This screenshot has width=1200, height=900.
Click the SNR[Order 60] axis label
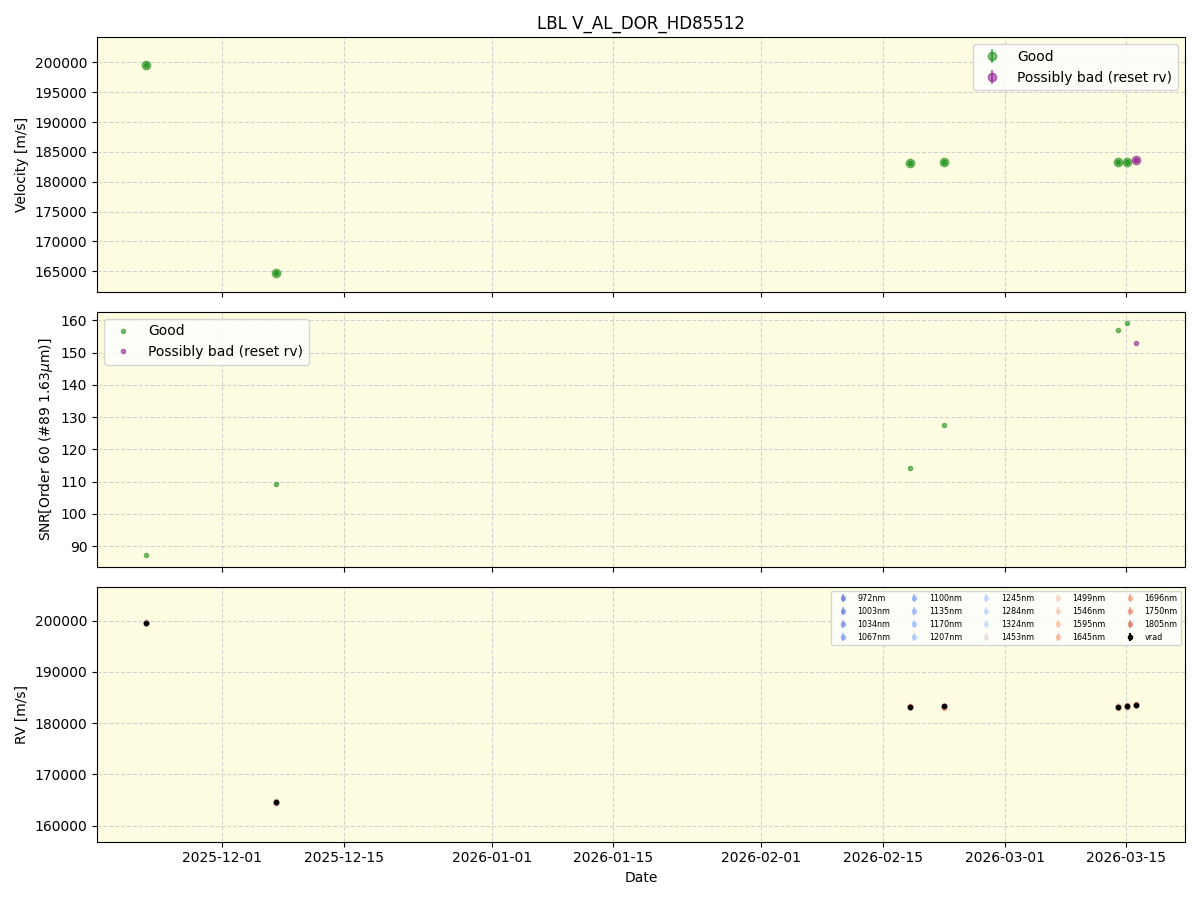(x=45, y=439)
